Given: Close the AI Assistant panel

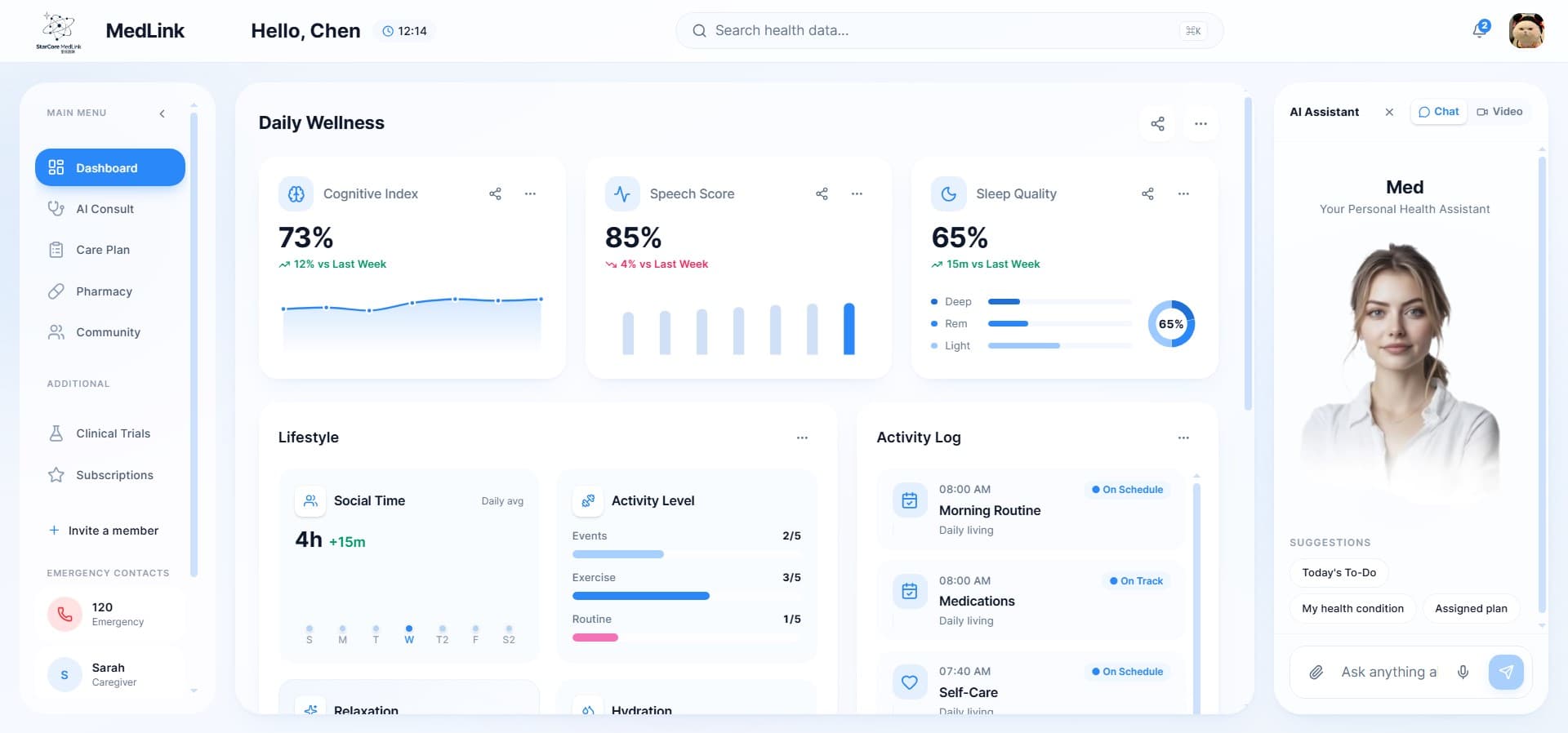Looking at the screenshot, I should pos(1389,112).
